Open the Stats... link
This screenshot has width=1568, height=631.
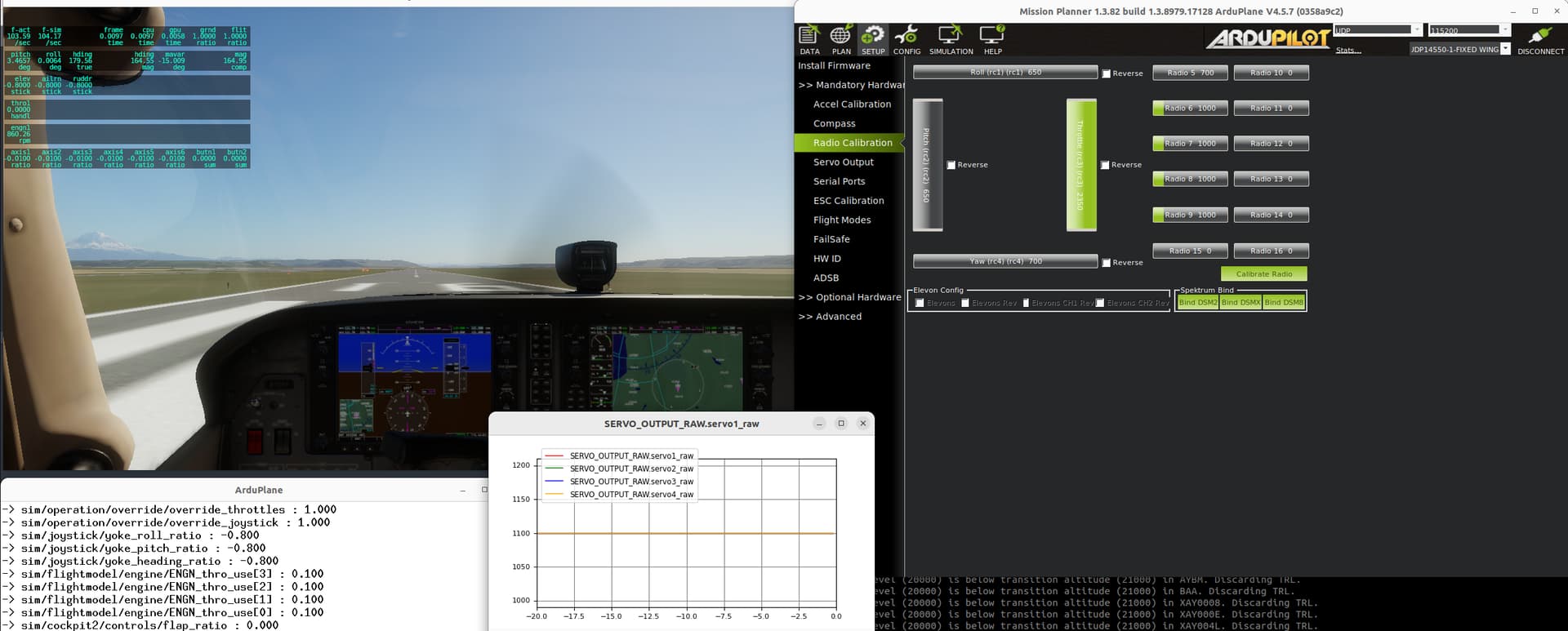tap(1347, 51)
